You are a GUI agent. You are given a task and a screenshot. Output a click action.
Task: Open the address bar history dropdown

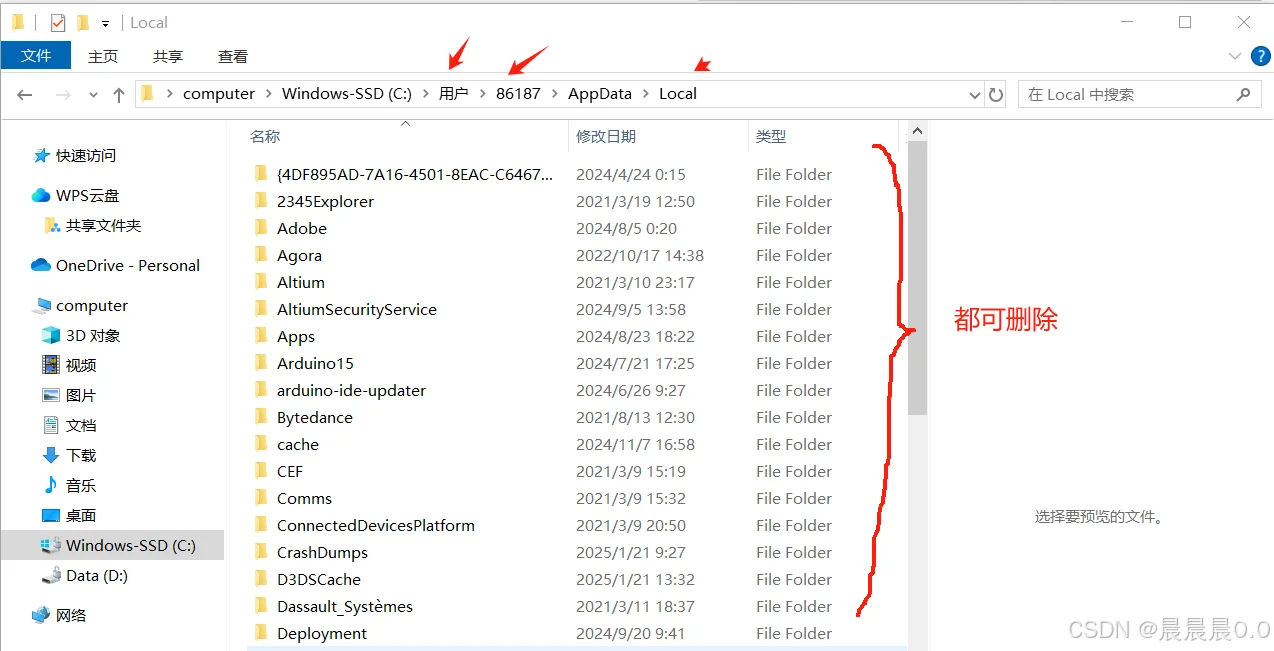[x=976, y=94]
